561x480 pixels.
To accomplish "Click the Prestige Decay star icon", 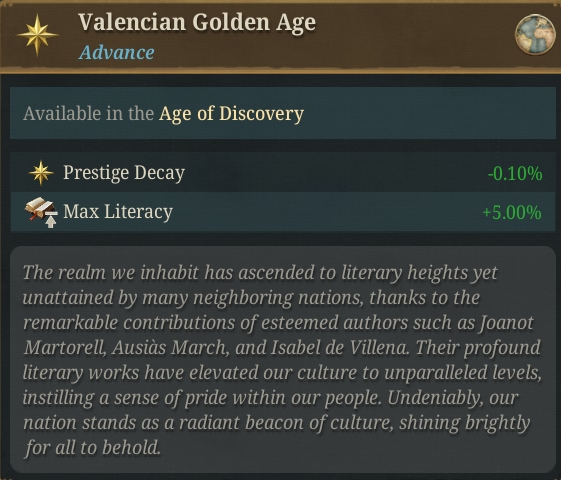I will coord(41,173).
